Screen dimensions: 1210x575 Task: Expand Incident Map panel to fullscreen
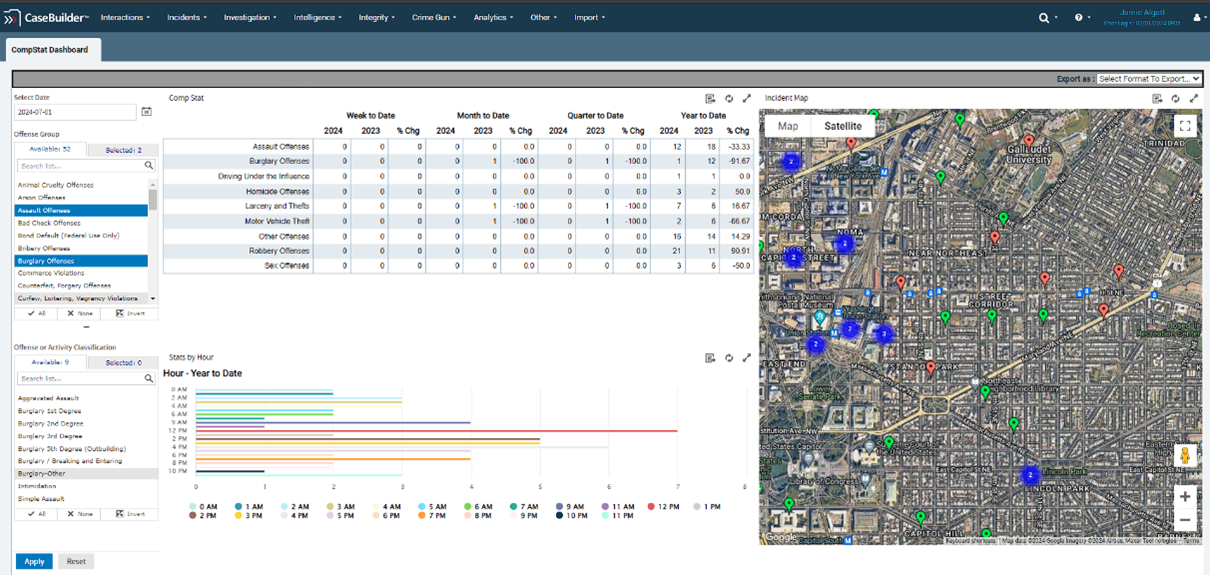tap(1194, 98)
